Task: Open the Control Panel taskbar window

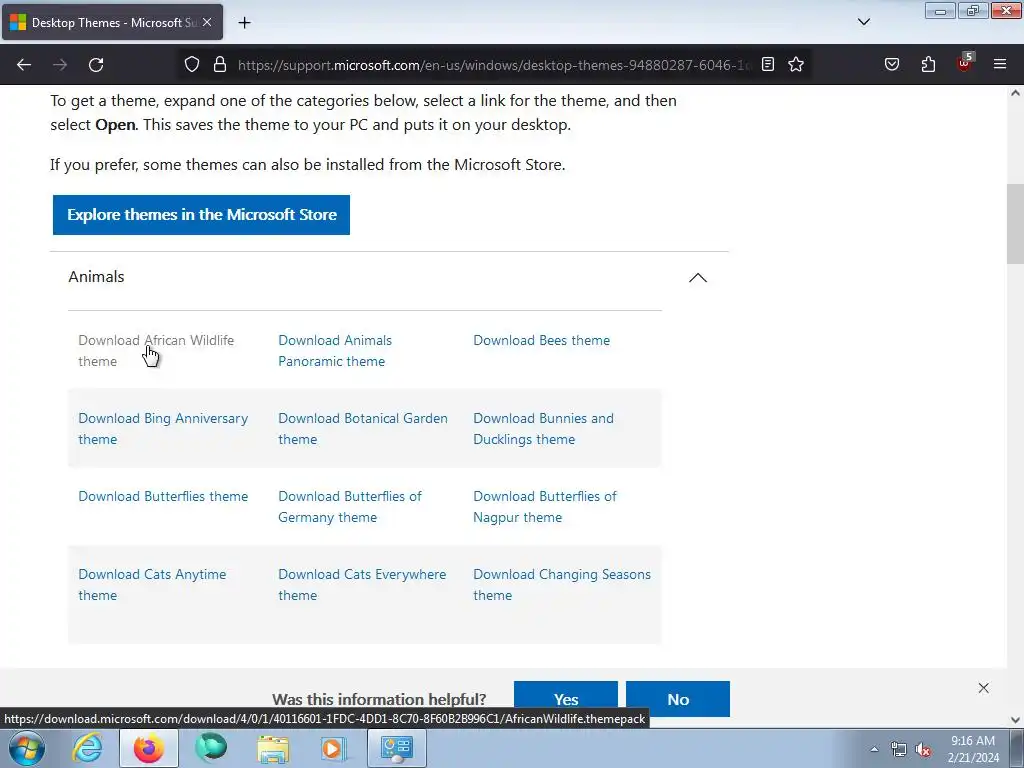Action: [x=397, y=748]
